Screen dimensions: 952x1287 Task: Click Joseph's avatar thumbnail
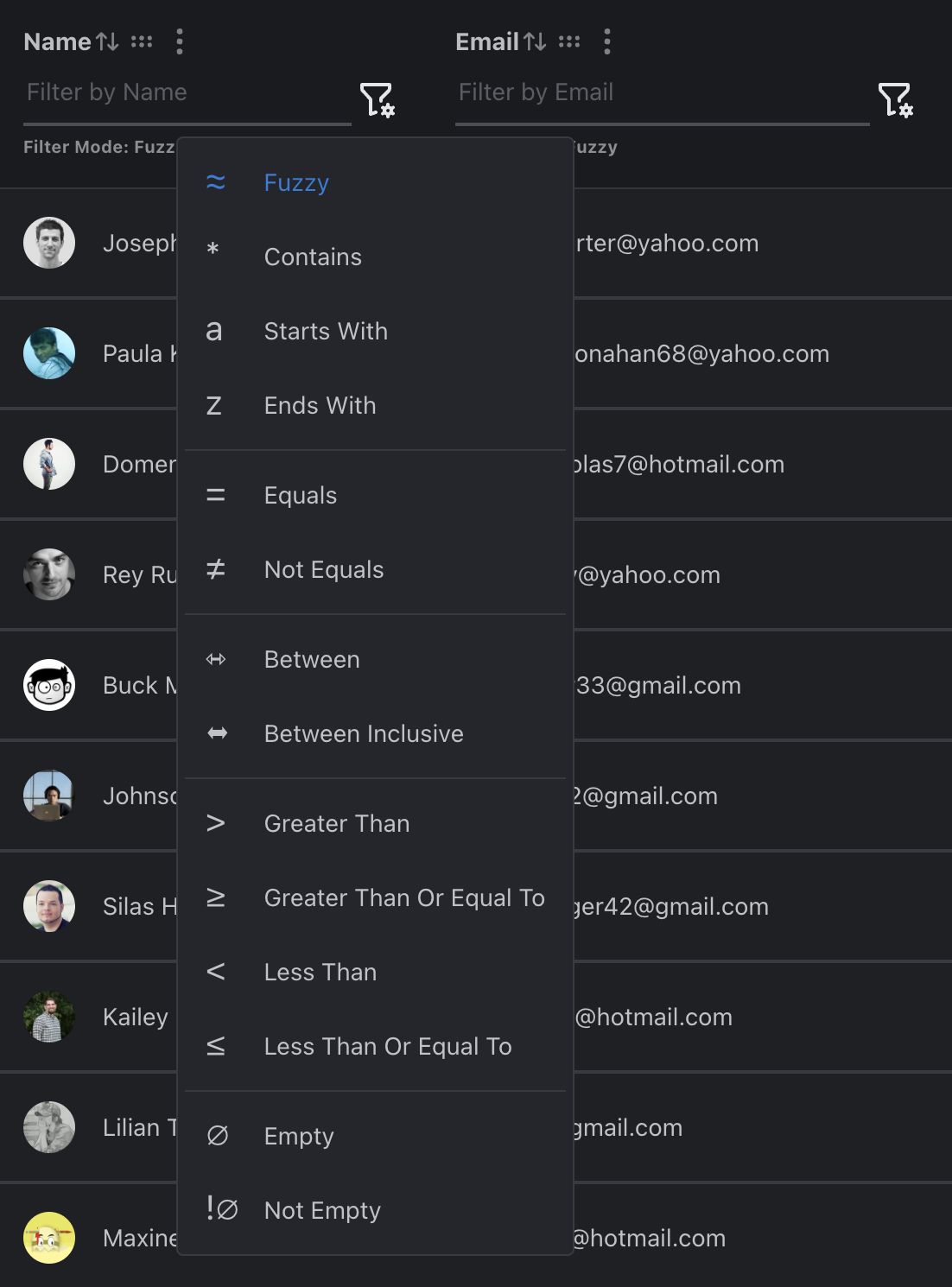(x=49, y=243)
